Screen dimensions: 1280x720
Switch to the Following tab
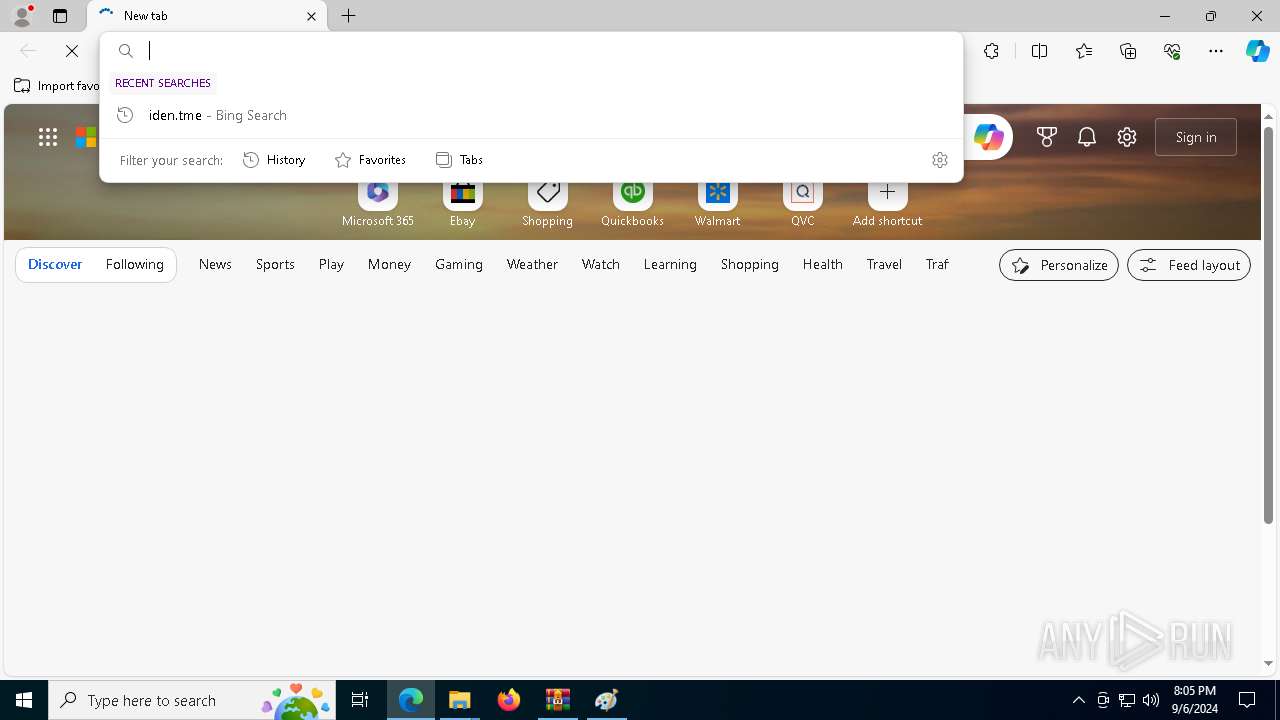[x=135, y=264]
